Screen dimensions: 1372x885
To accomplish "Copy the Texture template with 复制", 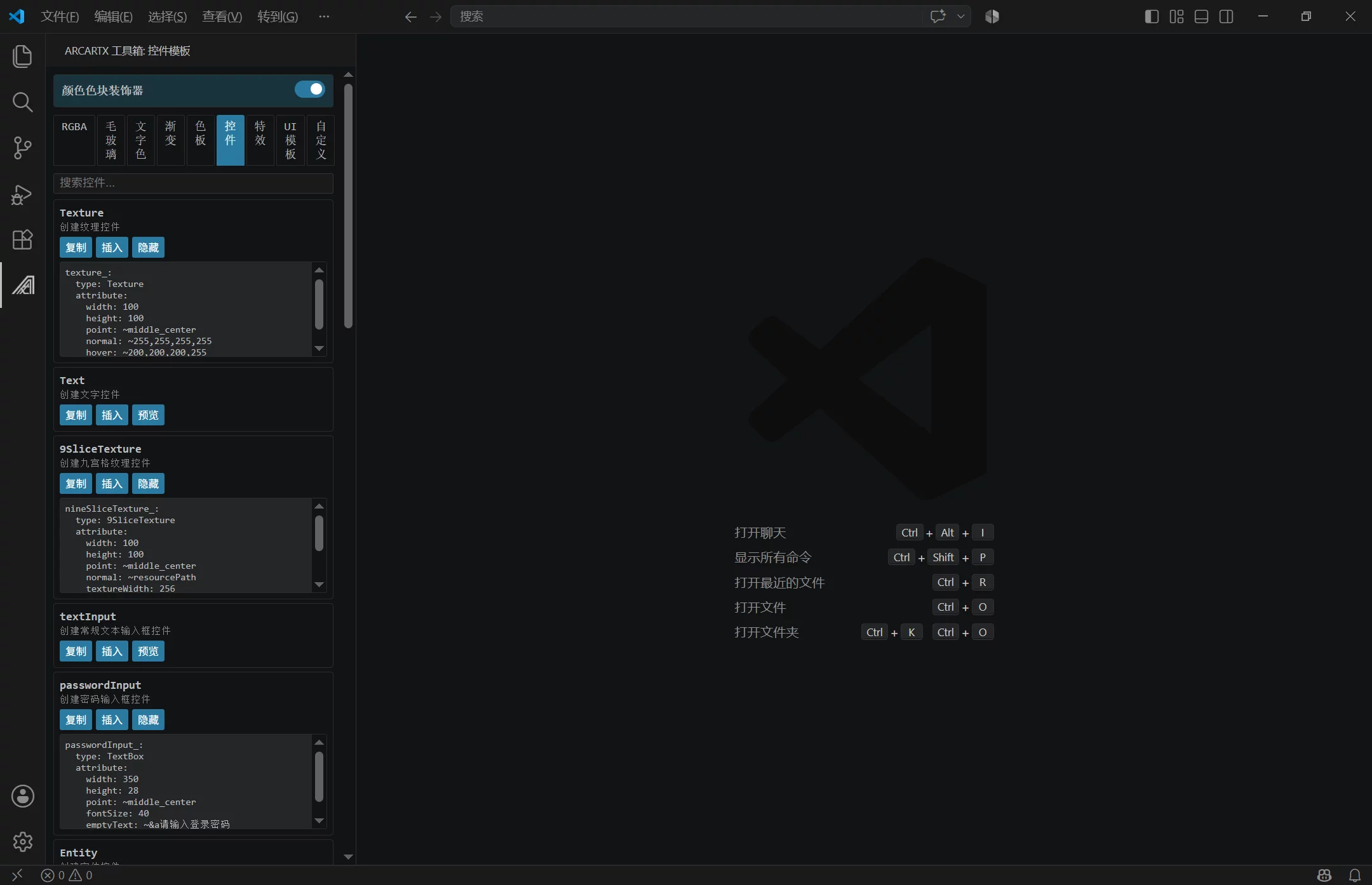I will tap(76, 248).
